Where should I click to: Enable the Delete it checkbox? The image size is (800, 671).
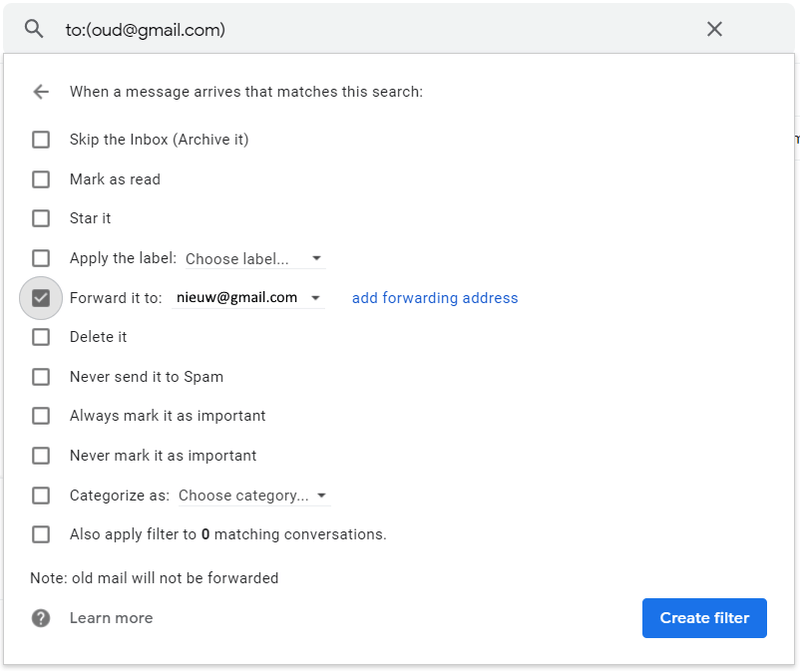point(41,337)
